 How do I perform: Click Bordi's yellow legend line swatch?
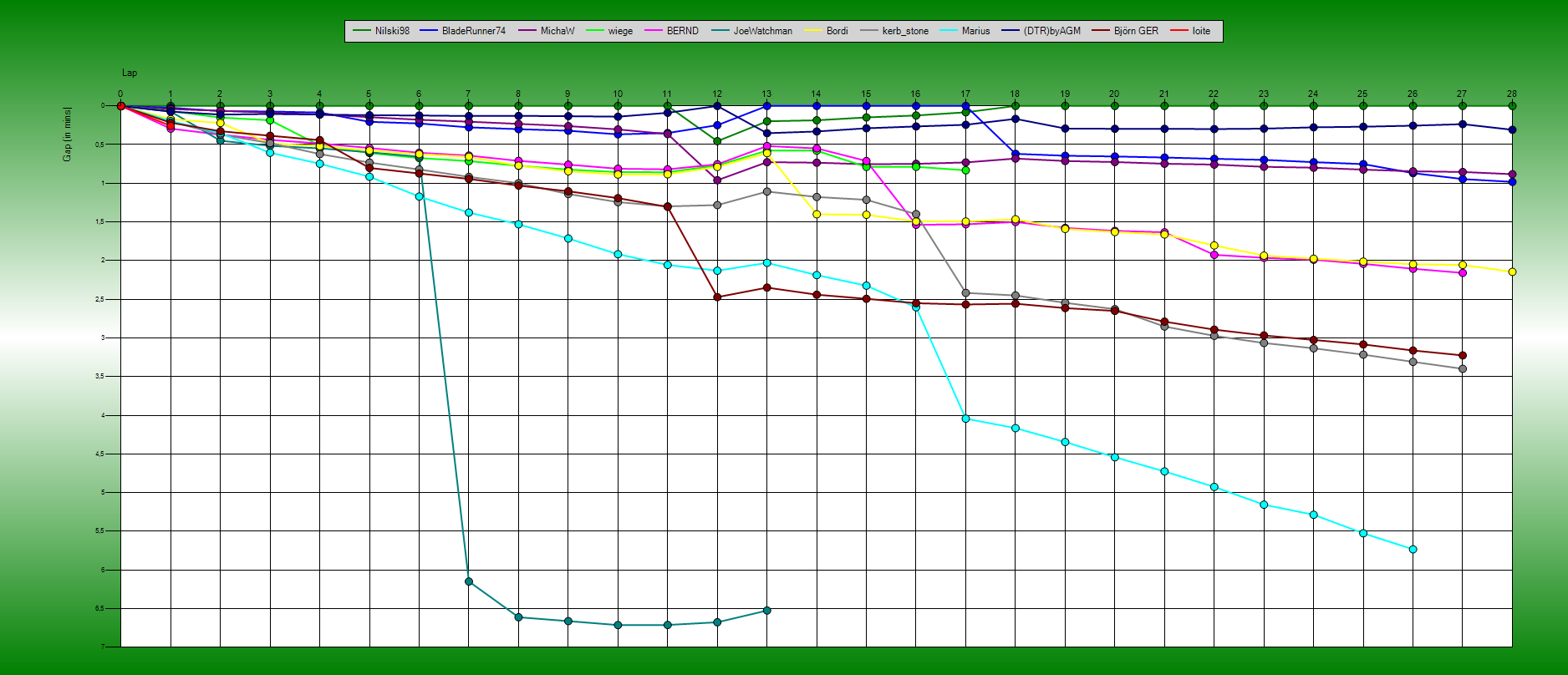tap(813, 31)
